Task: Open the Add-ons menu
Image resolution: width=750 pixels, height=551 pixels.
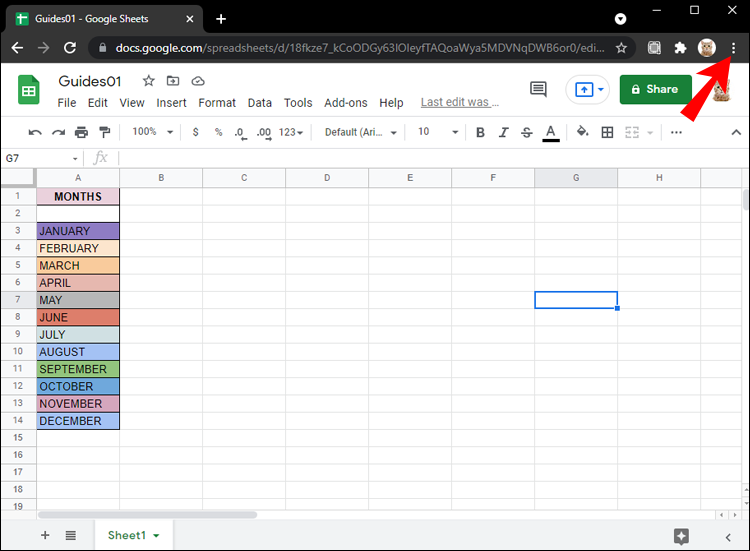Action: click(346, 103)
